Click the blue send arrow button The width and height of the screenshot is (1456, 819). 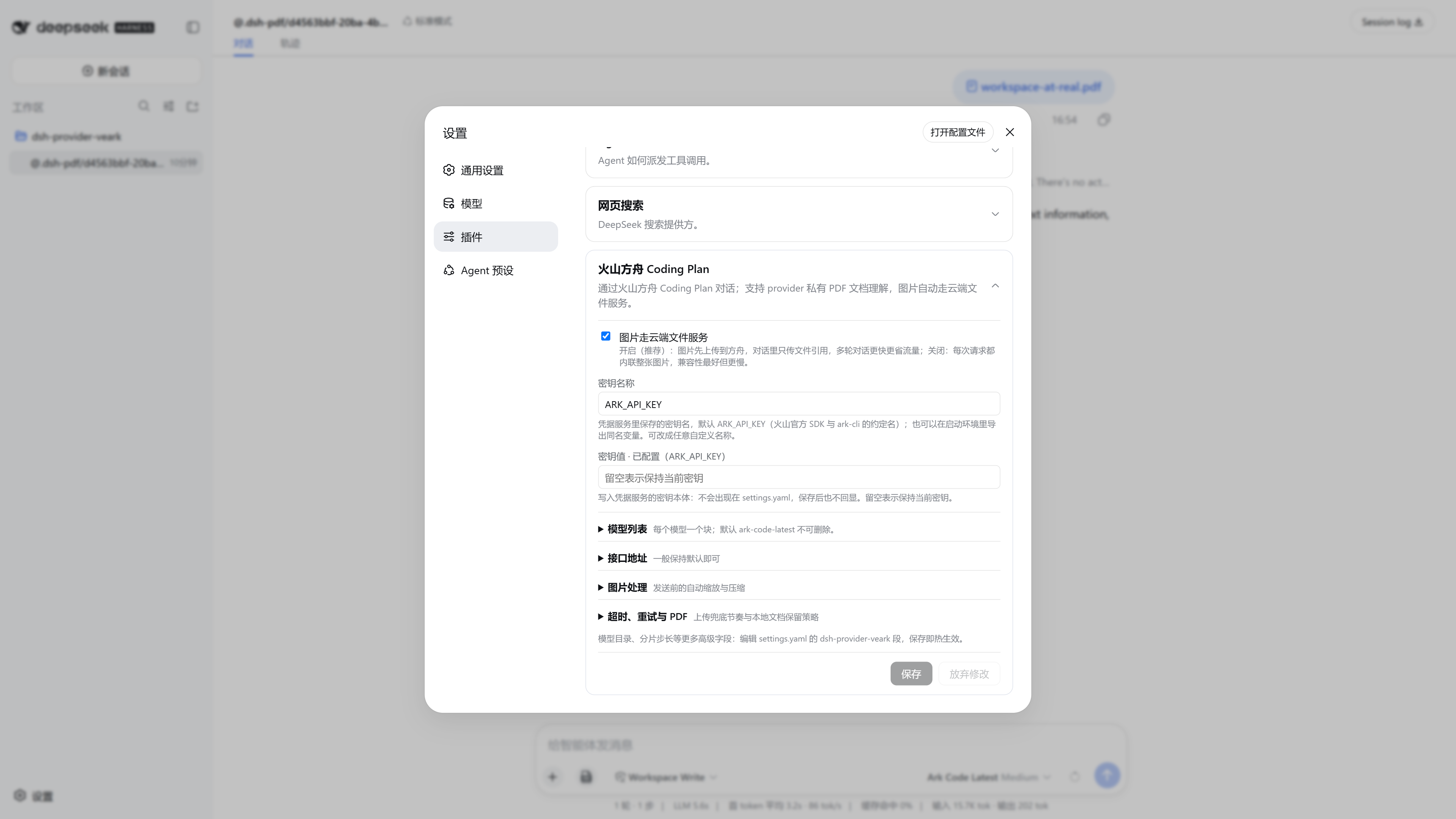pyautogui.click(x=1107, y=775)
